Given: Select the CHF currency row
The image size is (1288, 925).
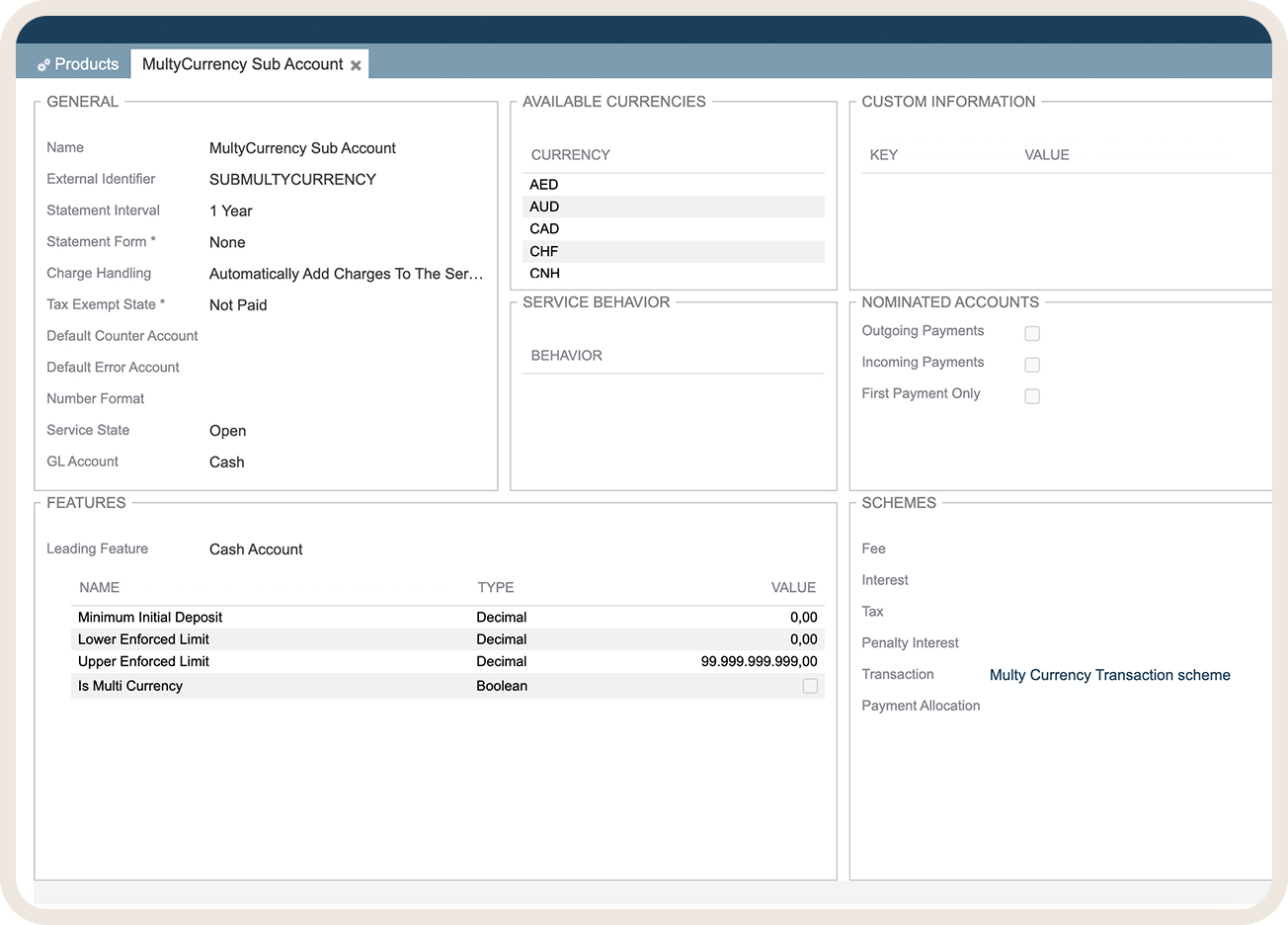Looking at the screenshot, I should tap(544, 251).
